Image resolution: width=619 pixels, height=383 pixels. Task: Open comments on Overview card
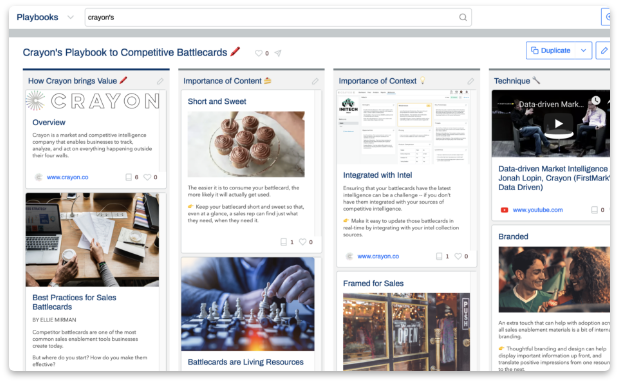coord(128,177)
